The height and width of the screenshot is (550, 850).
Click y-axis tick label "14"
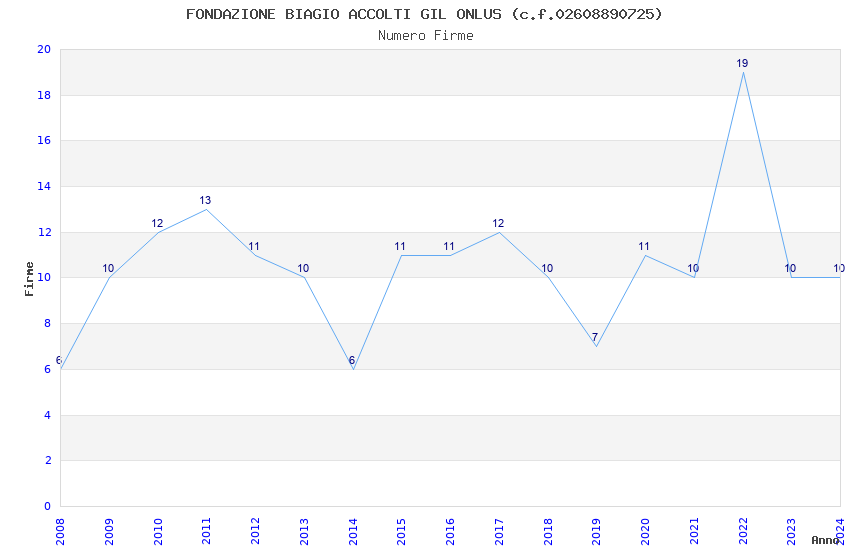(x=44, y=186)
